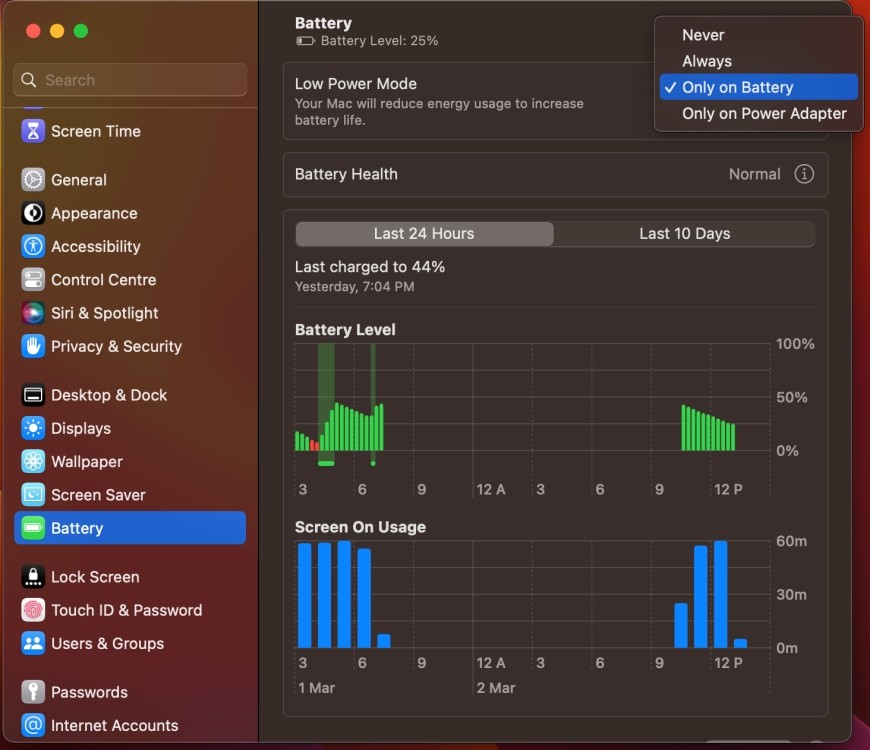
Task: Go to Accessibility settings
Action: click(130, 246)
